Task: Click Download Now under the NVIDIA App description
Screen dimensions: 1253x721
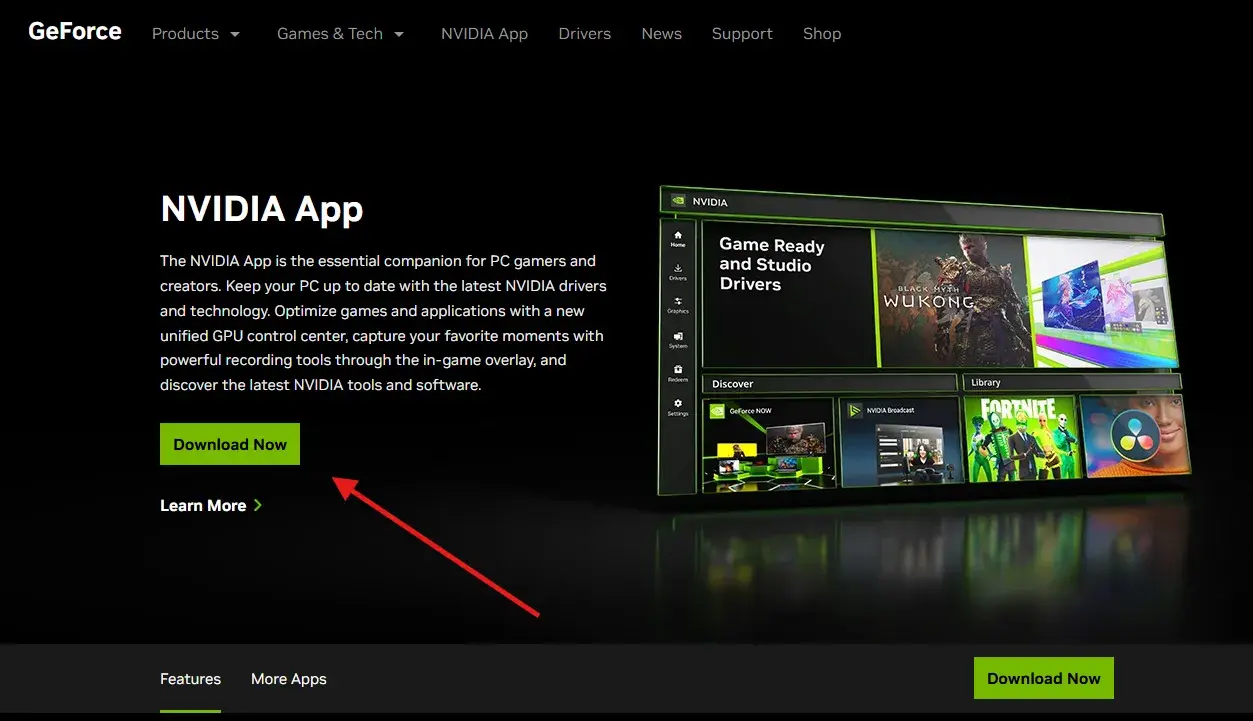Action: pos(230,445)
